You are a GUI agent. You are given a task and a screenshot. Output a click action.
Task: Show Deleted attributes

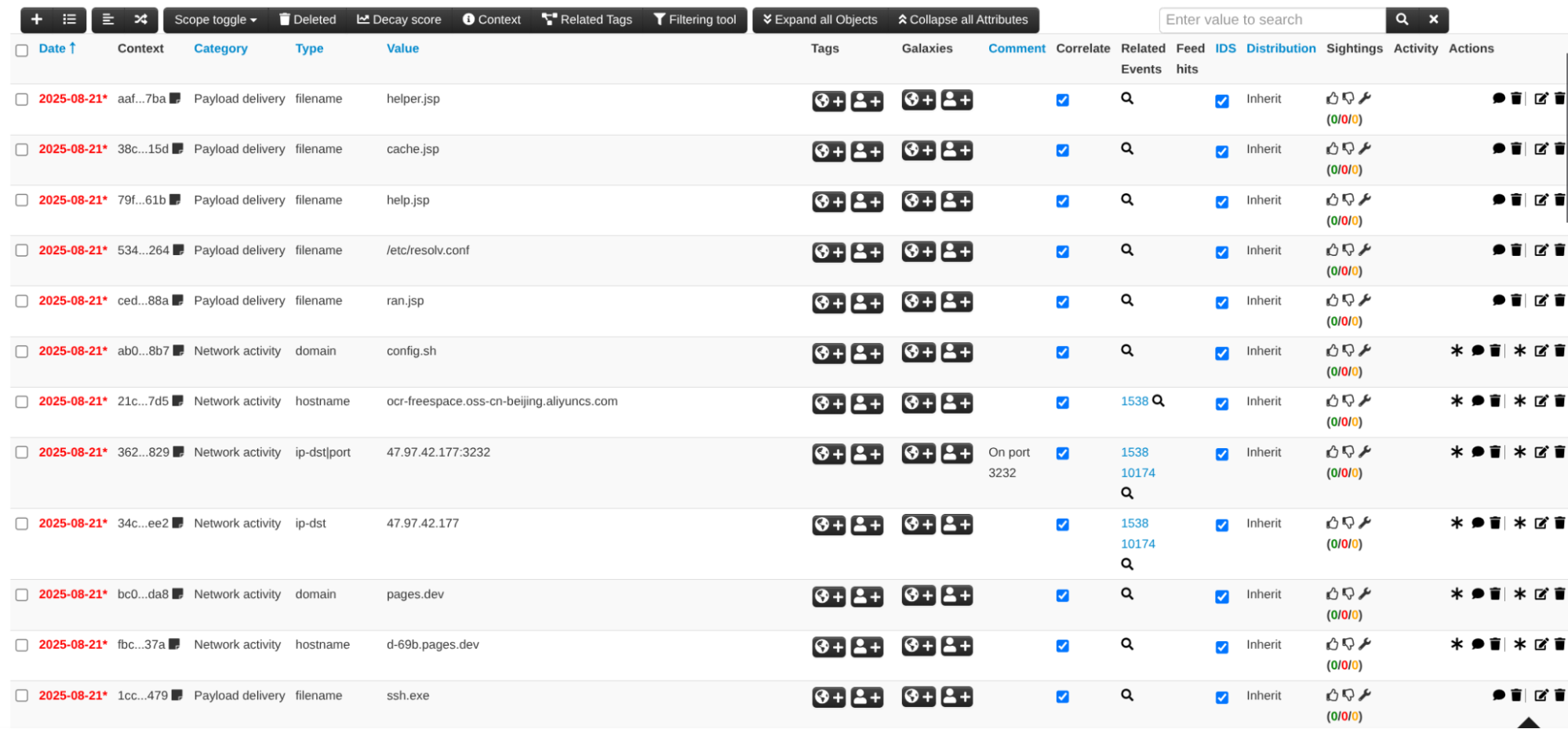[x=307, y=20]
